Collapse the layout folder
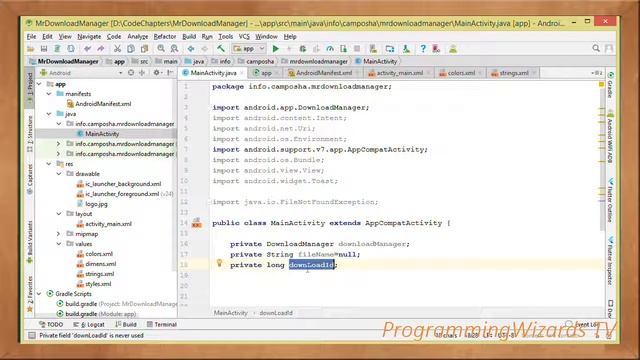The image size is (640, 360). pyautogui.click(x=59, y=214)
